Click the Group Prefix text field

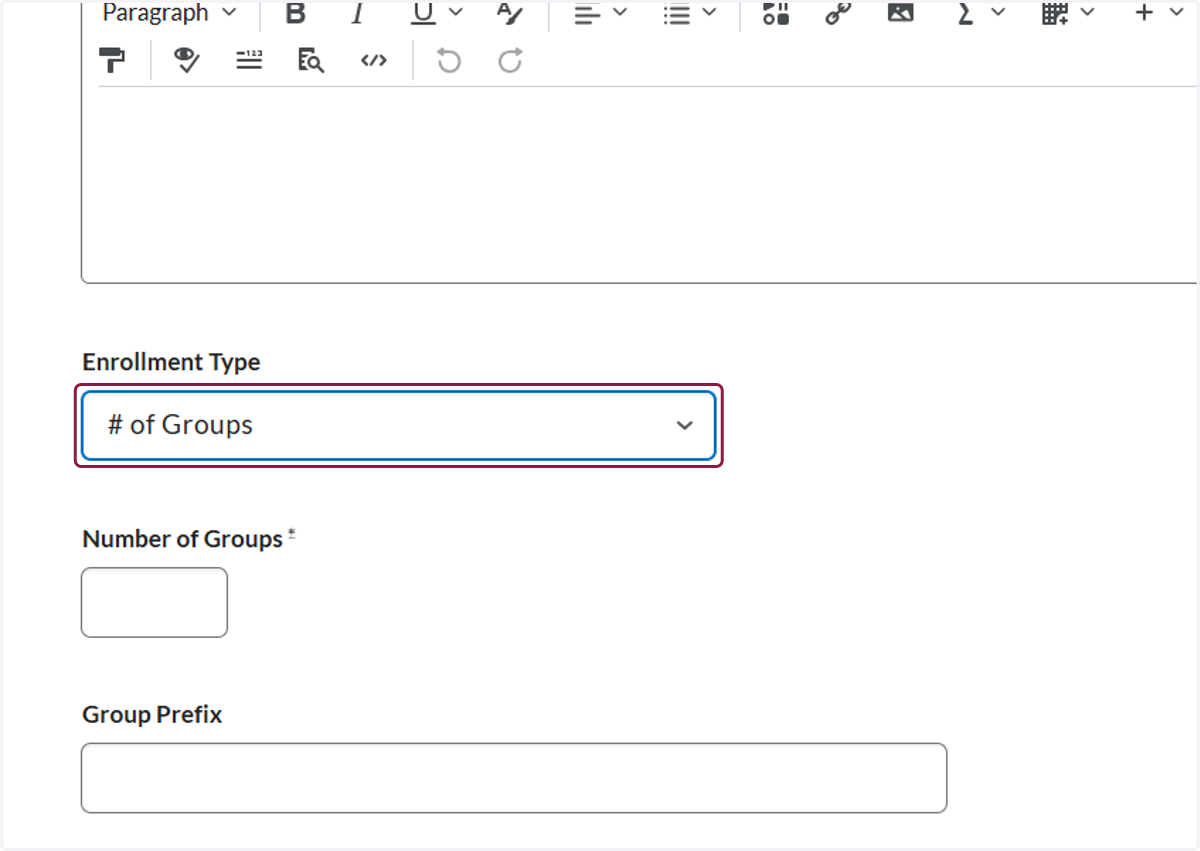click(514, 778)
